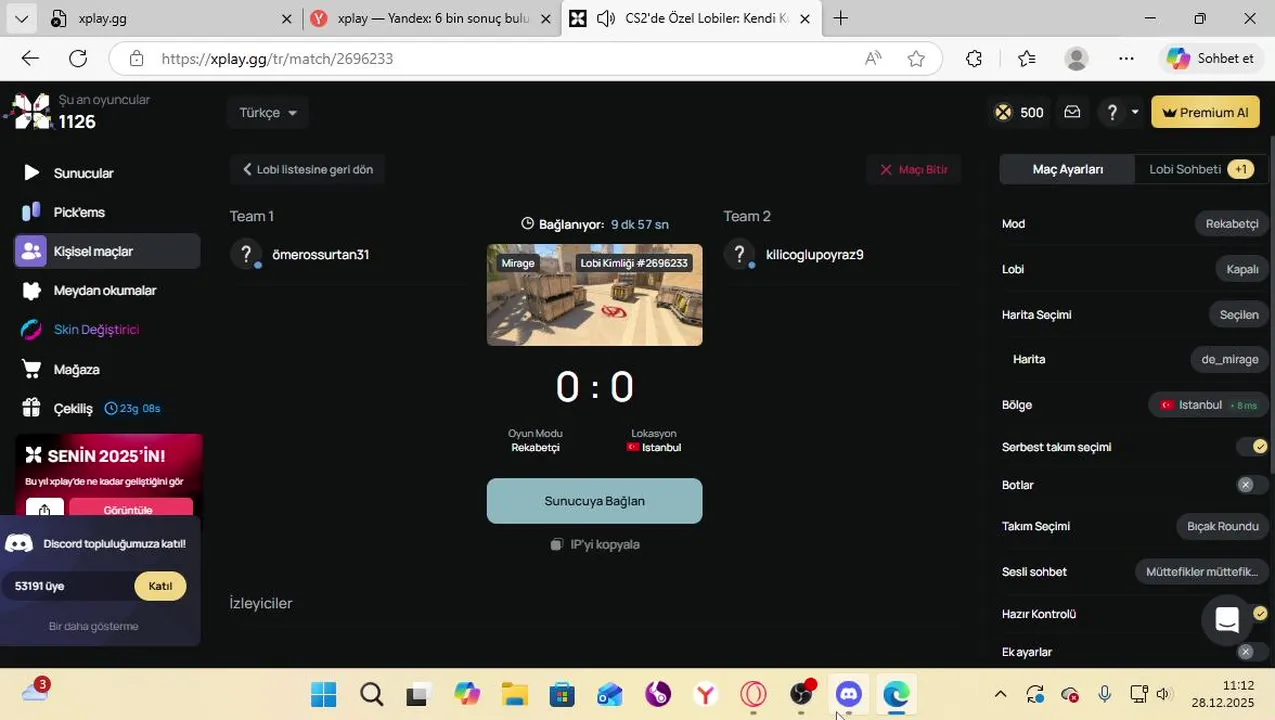The width and height of the screenshot is (1275, 720).
Task: Click the Discord logo in community card
Action: (x=19, y=544)
